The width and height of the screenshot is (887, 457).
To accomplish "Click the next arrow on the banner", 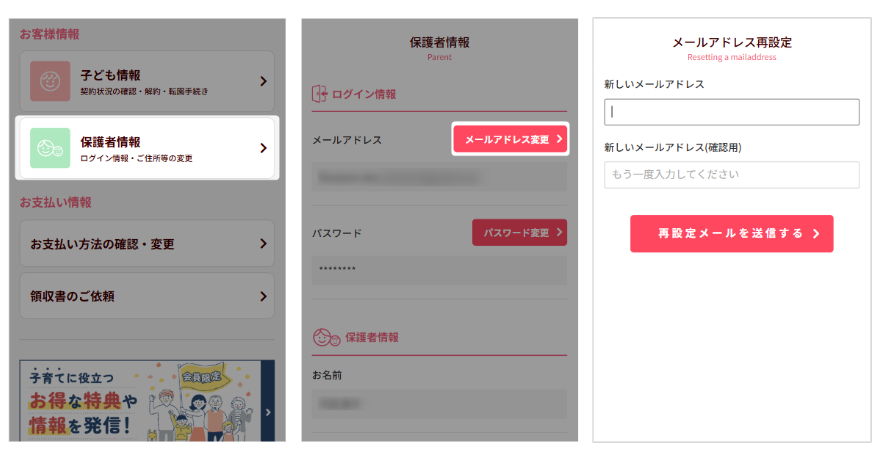I will [x=268, y=411].
